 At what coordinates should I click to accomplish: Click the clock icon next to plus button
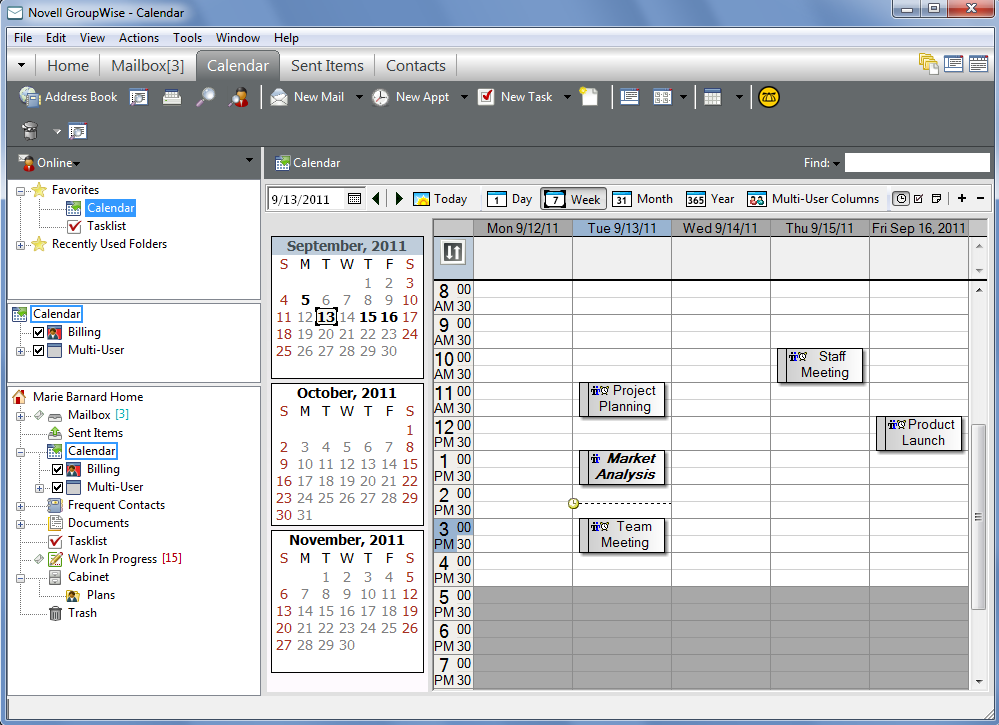click(x=901, y=199)
